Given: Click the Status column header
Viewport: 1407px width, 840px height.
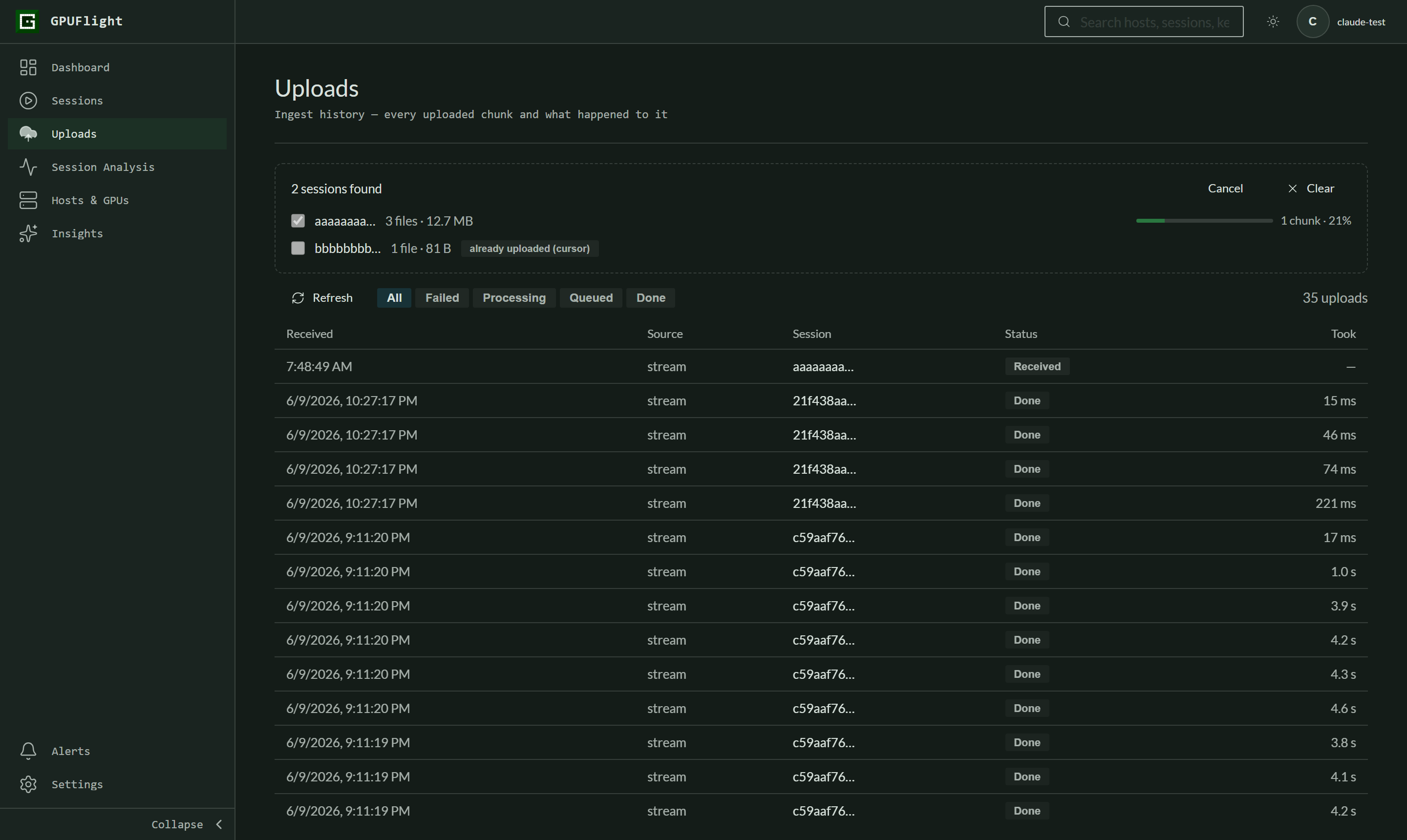Looking at the screenshot, I should pos(1021,334).
